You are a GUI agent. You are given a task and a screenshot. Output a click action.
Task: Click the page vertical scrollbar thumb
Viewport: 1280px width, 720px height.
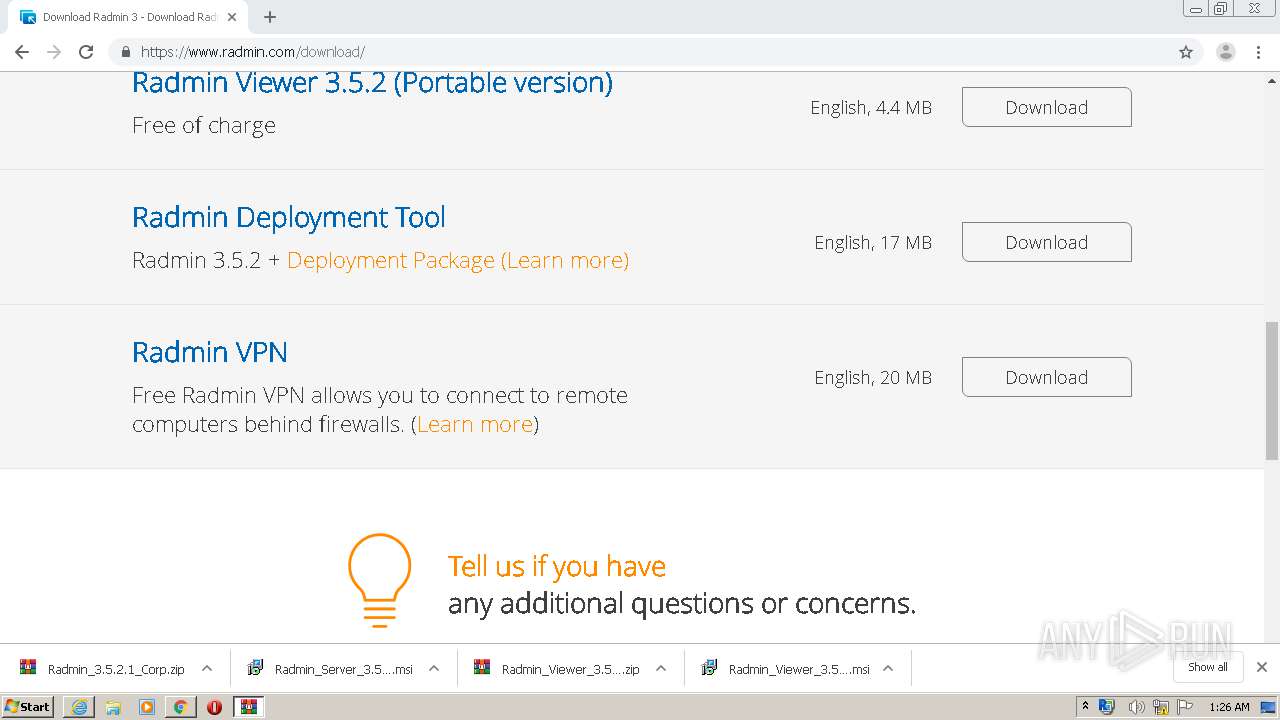click(1272, 390)
